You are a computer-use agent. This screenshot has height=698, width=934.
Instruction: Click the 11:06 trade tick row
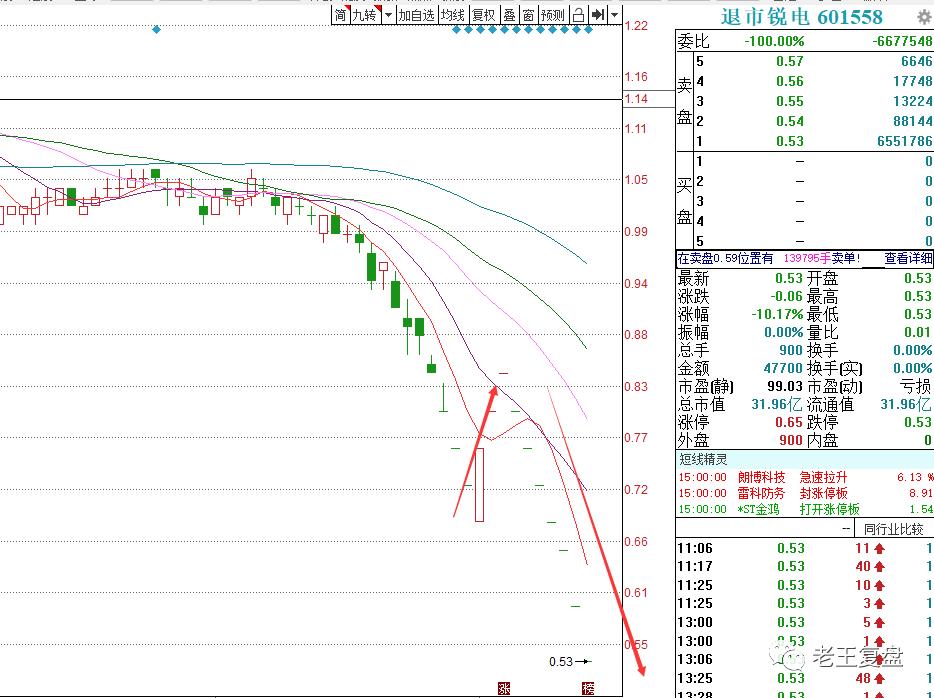[805, 549]
